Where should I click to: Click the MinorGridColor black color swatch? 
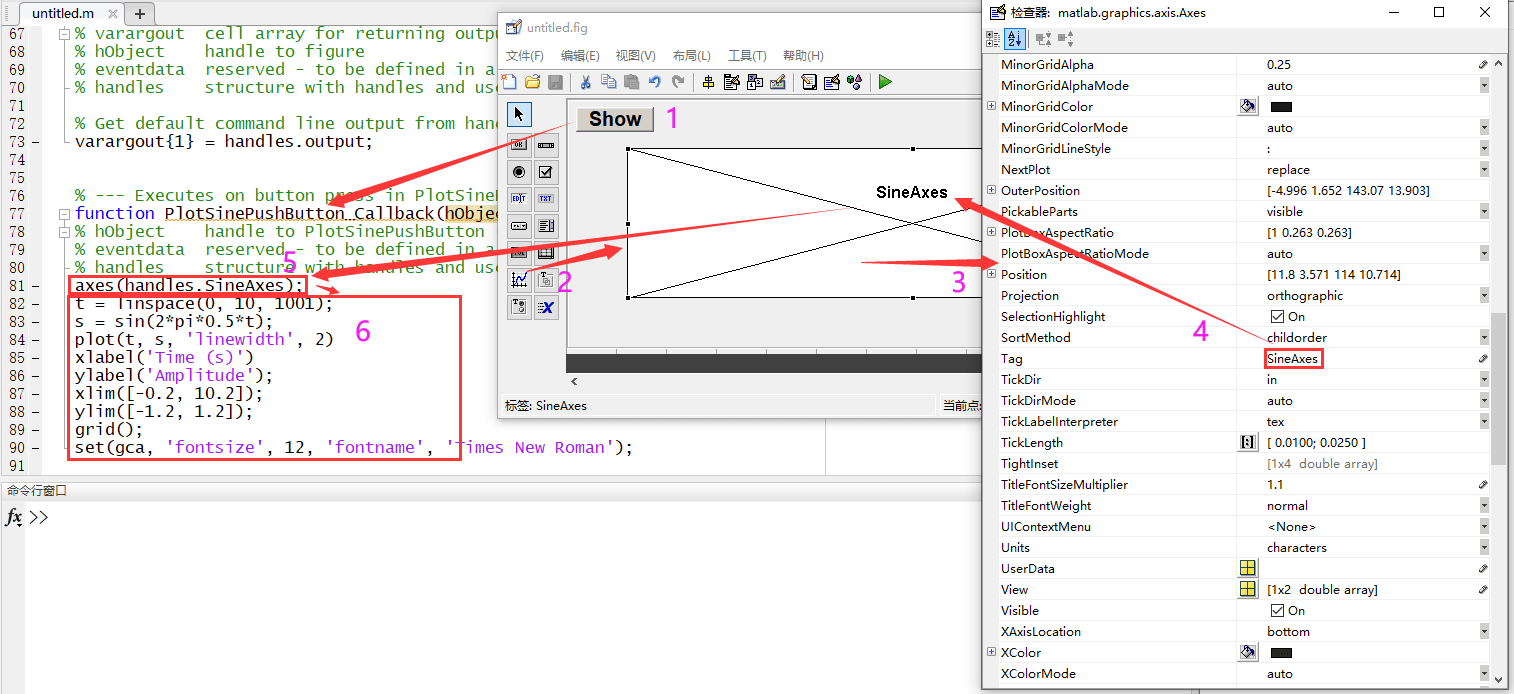1281,106
